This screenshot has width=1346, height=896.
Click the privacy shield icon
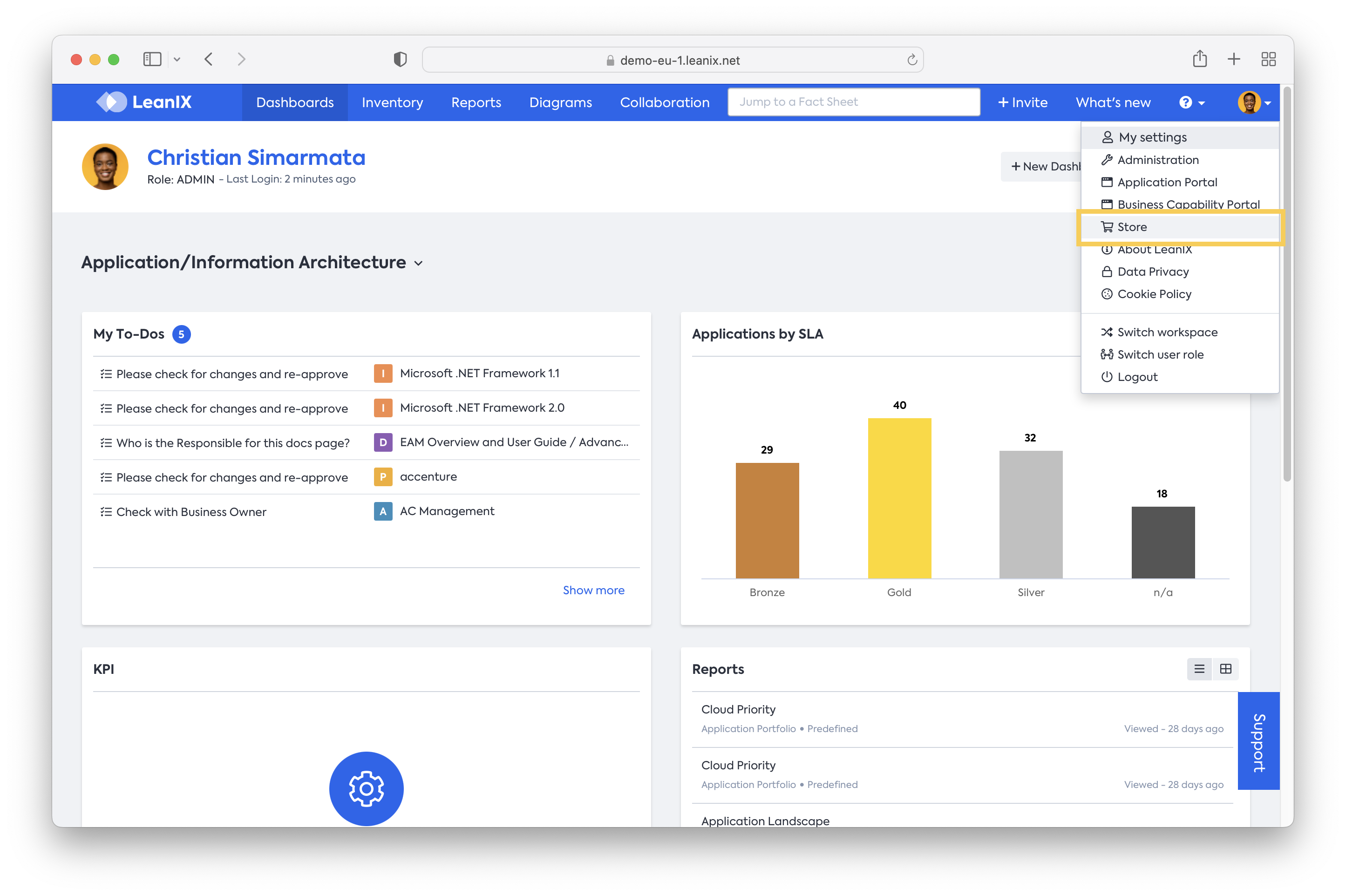(x=400, y=59)
